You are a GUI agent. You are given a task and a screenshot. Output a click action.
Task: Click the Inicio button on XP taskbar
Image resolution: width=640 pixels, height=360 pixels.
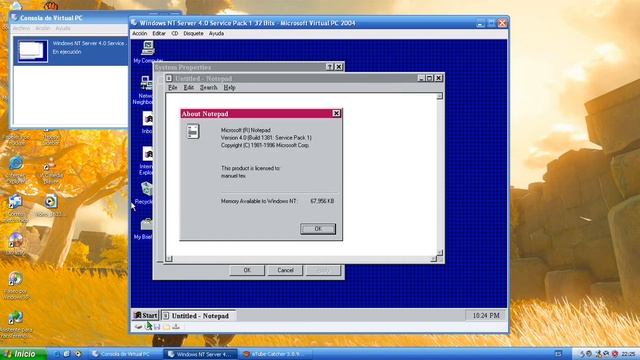tap(23, 354)
